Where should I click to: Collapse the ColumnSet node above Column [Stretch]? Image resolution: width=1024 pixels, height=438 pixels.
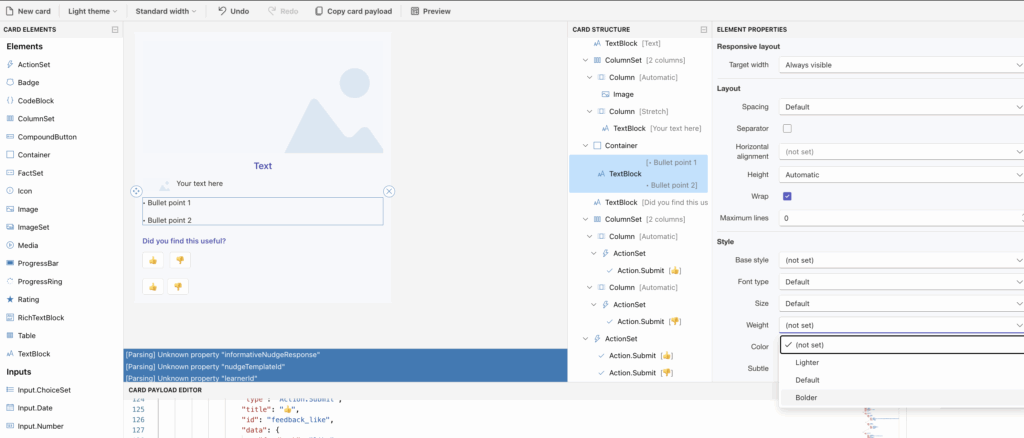click(585, 60)
